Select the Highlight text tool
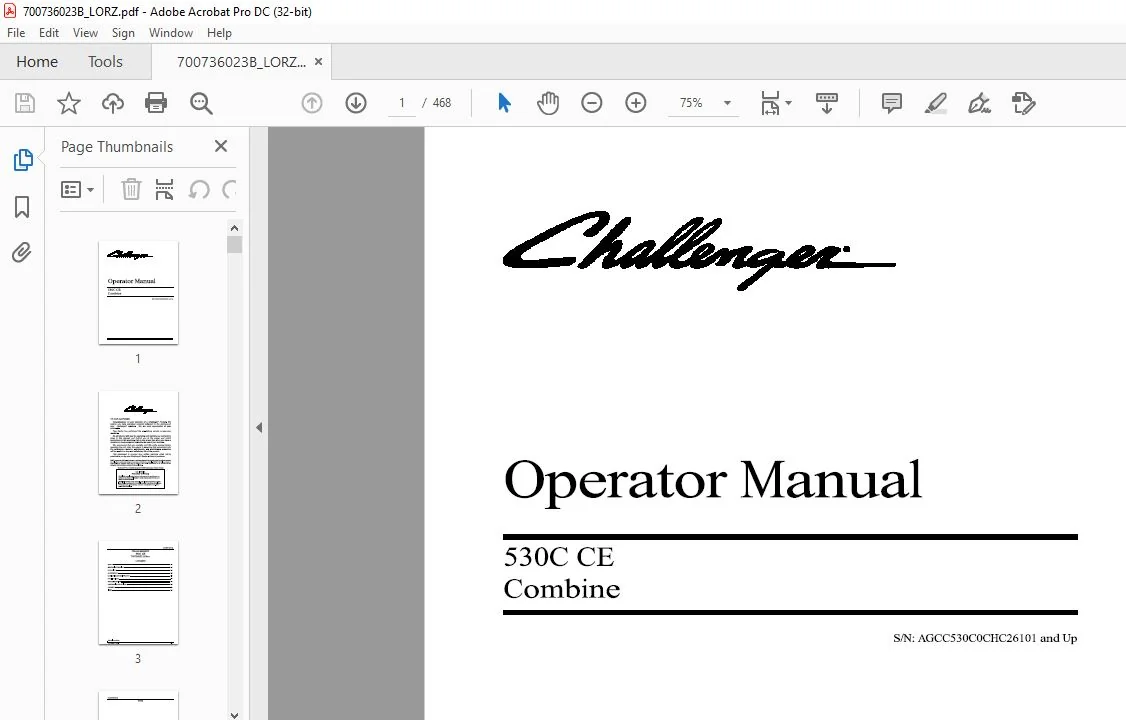This screenshot has width=1126, height=720. (x=935, y=103)
